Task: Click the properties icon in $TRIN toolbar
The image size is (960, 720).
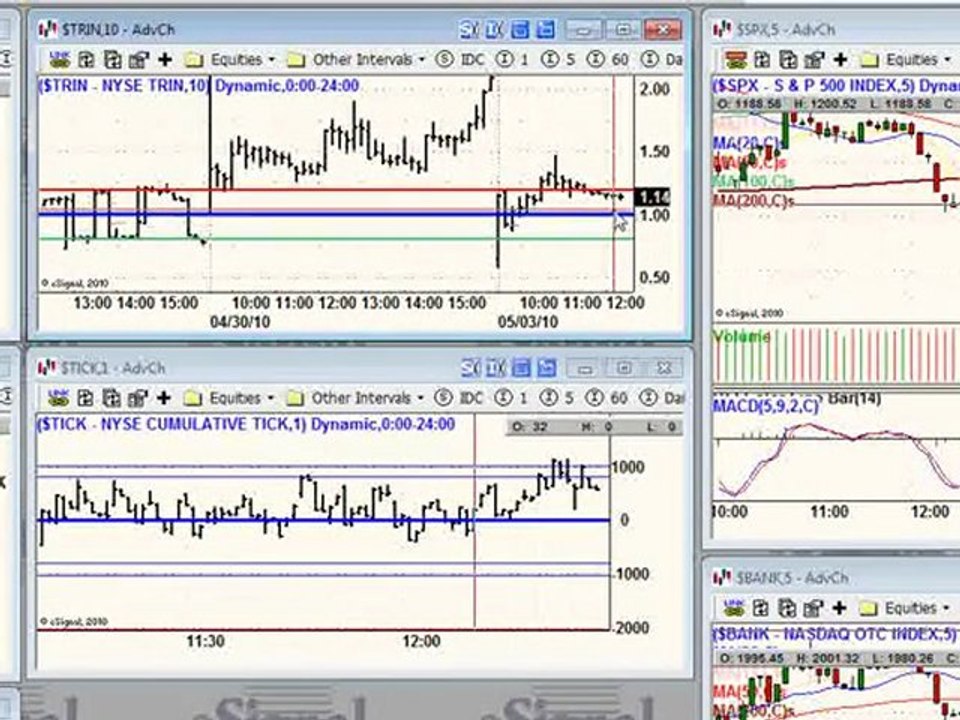Action: click(x=139, y=59)
